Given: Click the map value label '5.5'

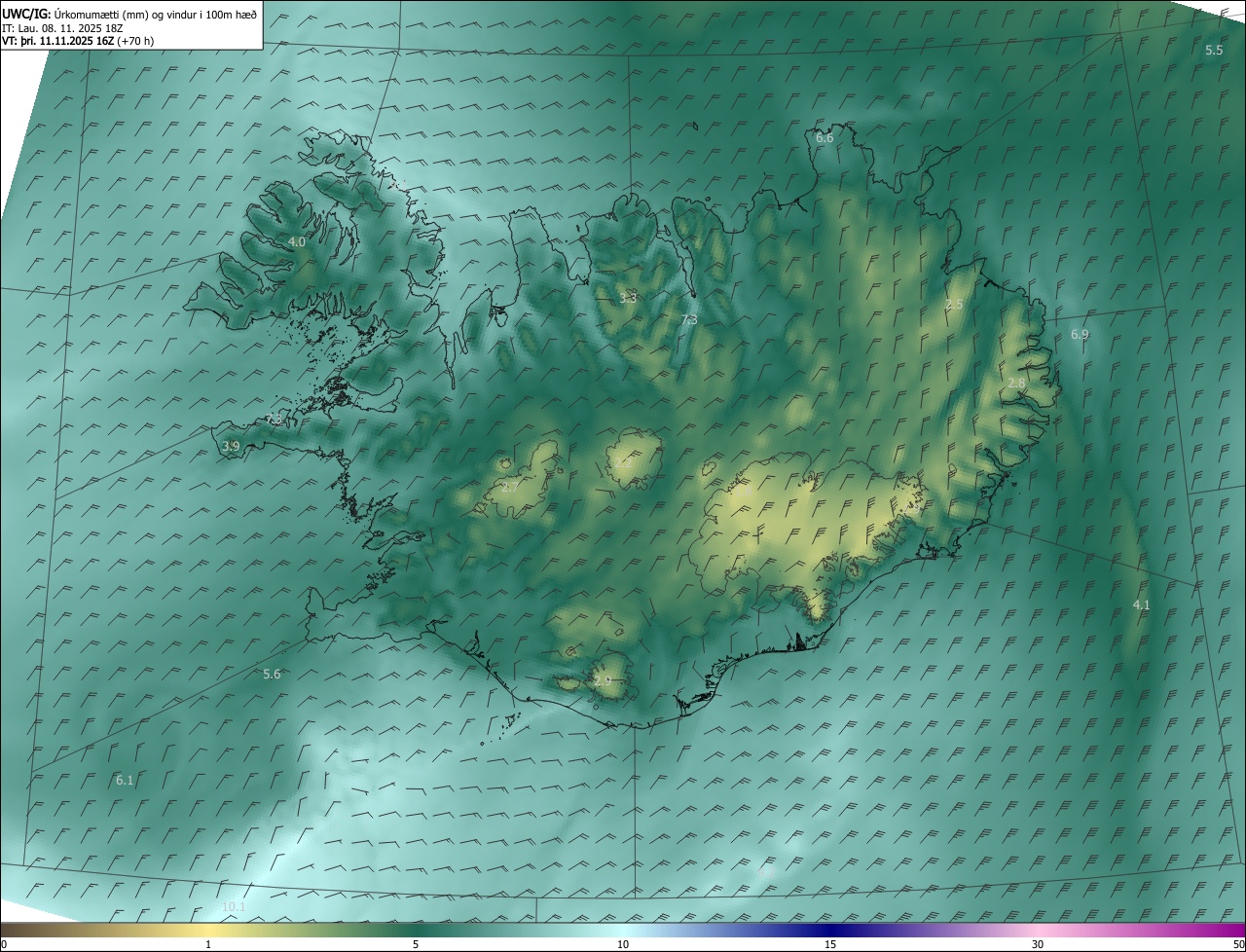Looking at the screenshot, I should [1214, 50].
